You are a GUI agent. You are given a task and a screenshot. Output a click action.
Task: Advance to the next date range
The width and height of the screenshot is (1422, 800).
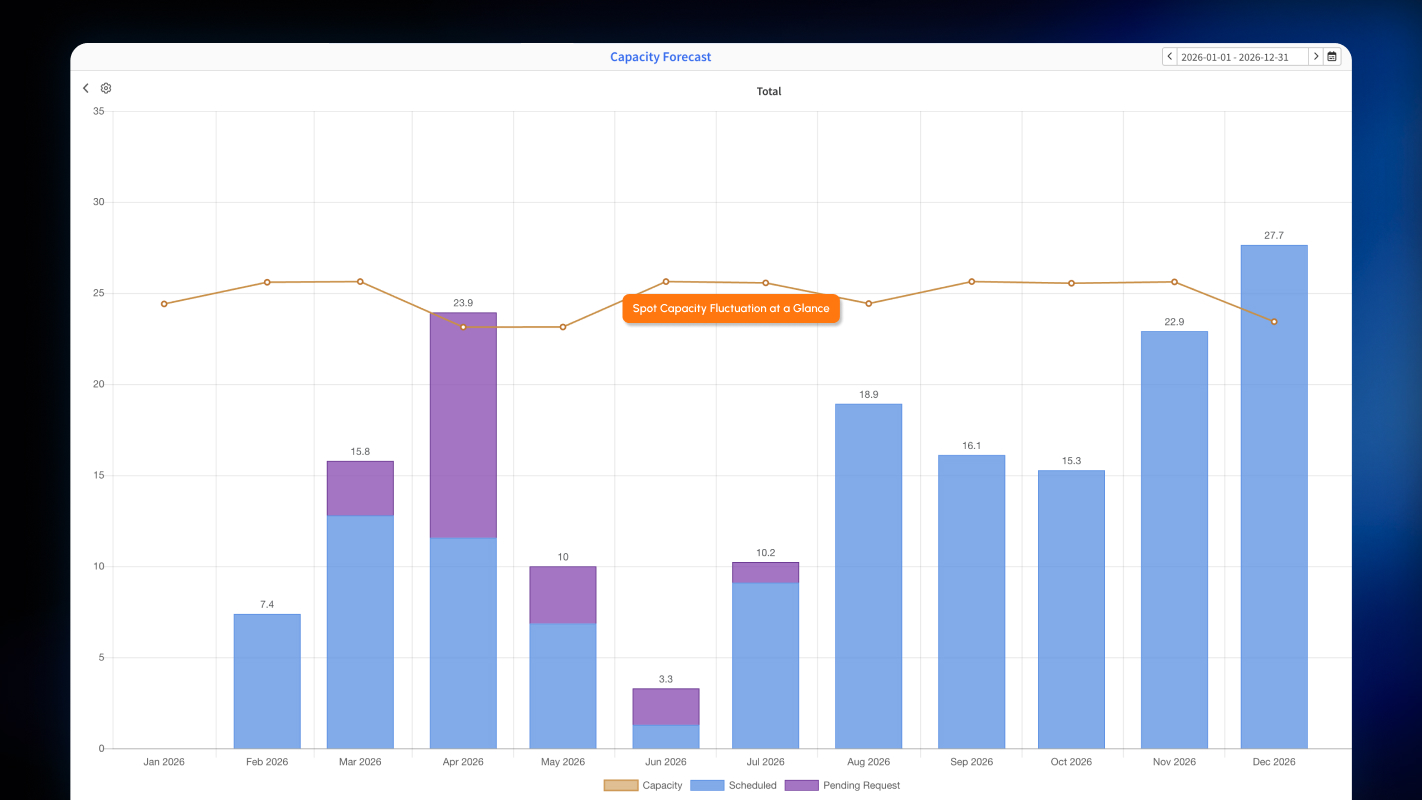(x=1316, y=57)
